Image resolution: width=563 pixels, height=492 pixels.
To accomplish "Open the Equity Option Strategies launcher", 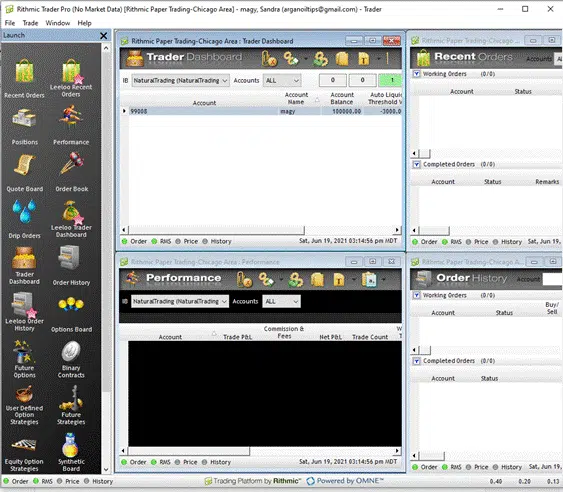I will (x=24, y=454).
